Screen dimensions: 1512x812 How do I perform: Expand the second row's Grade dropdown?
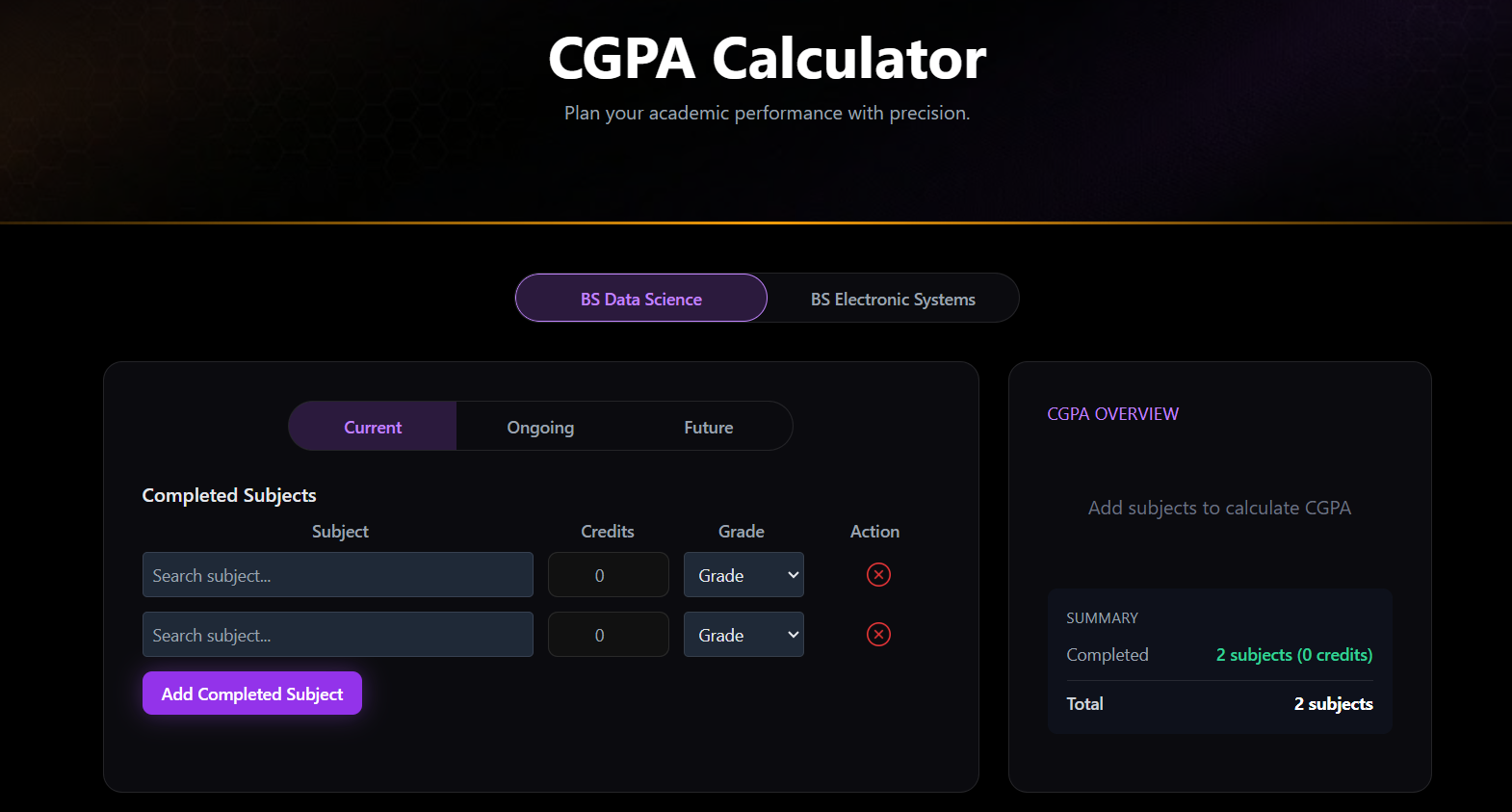click(x=743, y=635)
